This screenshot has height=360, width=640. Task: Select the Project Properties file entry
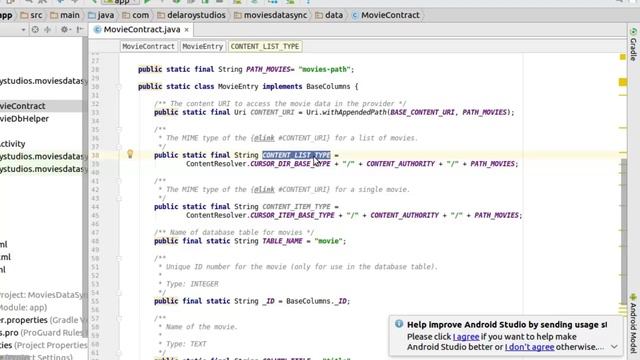(44, 345)
